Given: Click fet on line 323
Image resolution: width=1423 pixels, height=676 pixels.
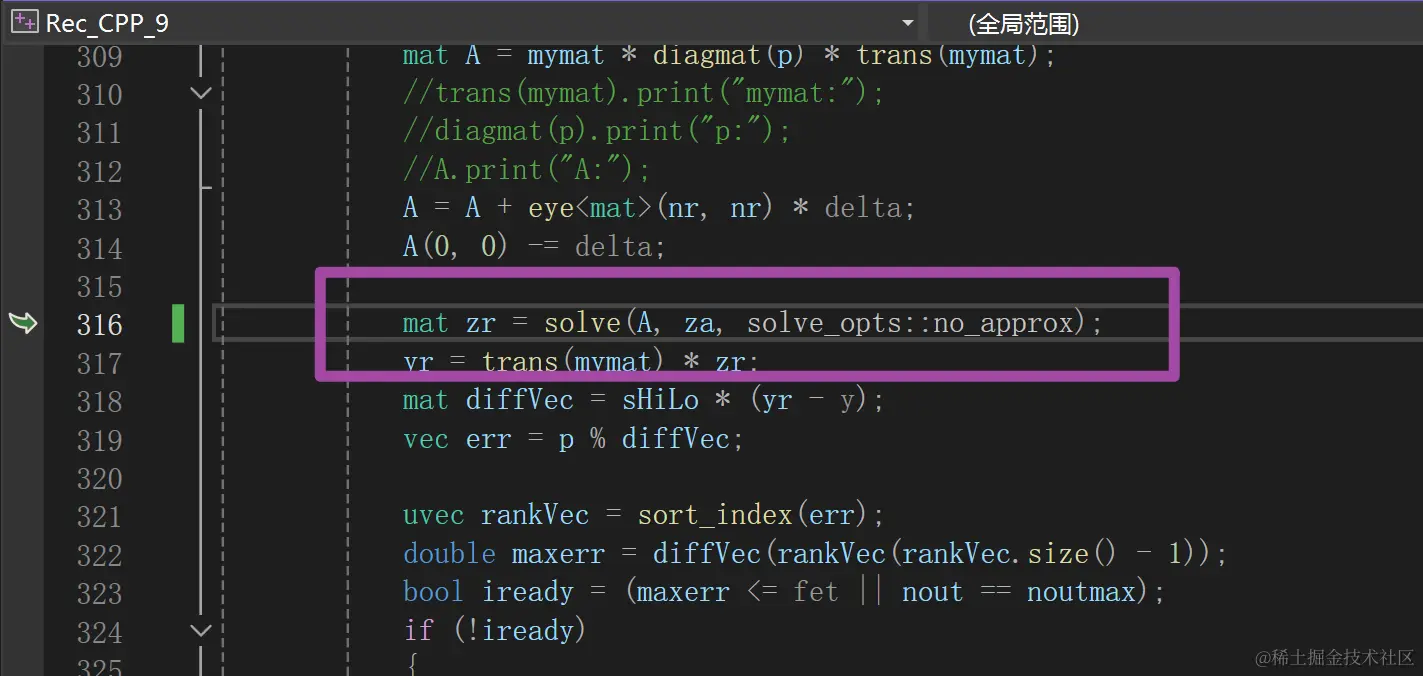Looking at the screenshot, I should tap(815, 592).
